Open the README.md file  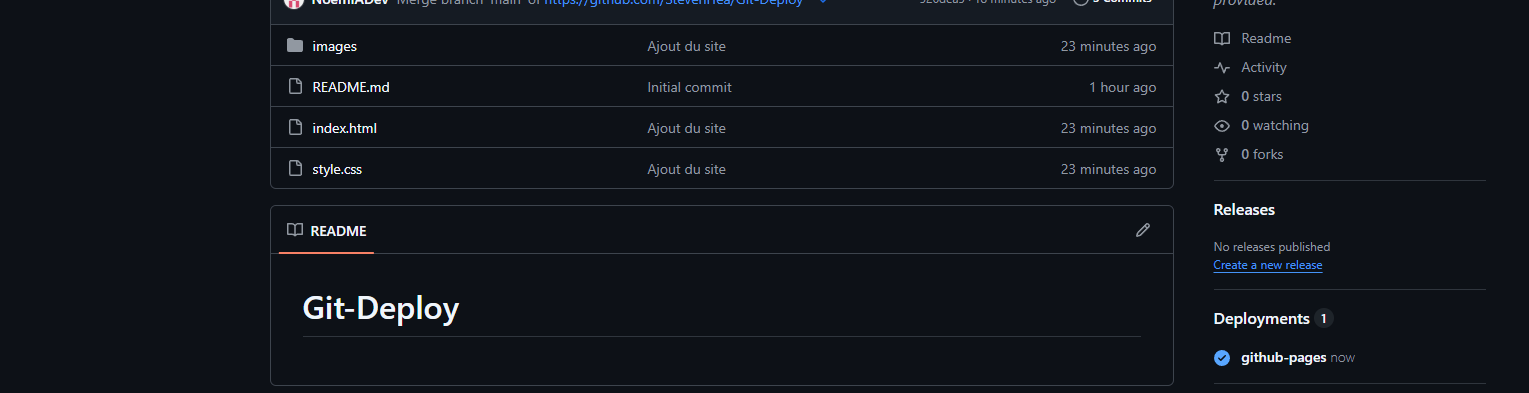point(351,87)
